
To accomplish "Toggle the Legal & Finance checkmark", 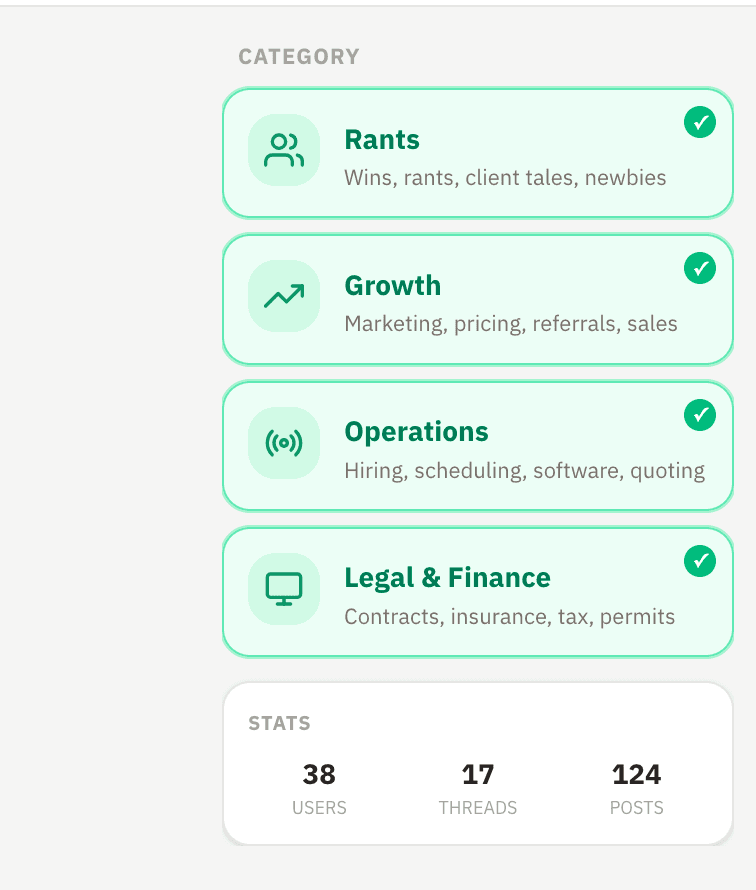I will coord(700,561).
